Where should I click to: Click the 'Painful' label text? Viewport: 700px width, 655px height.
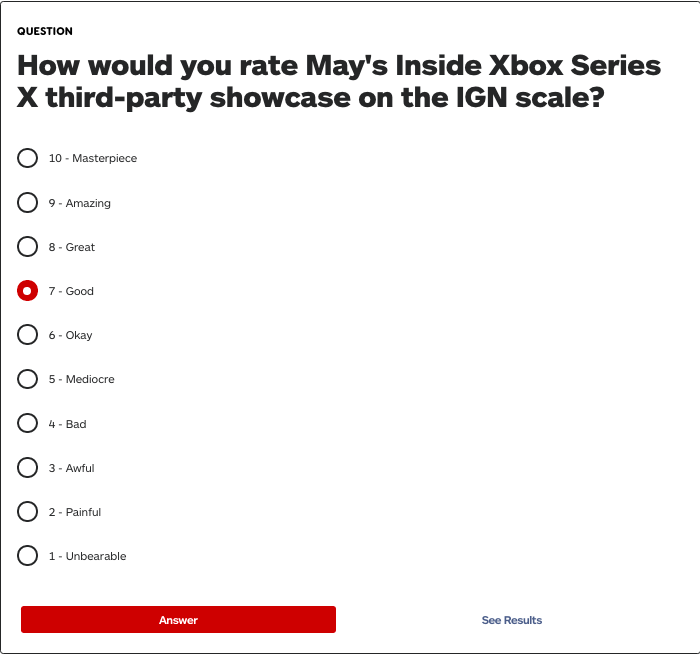(83, 512)
